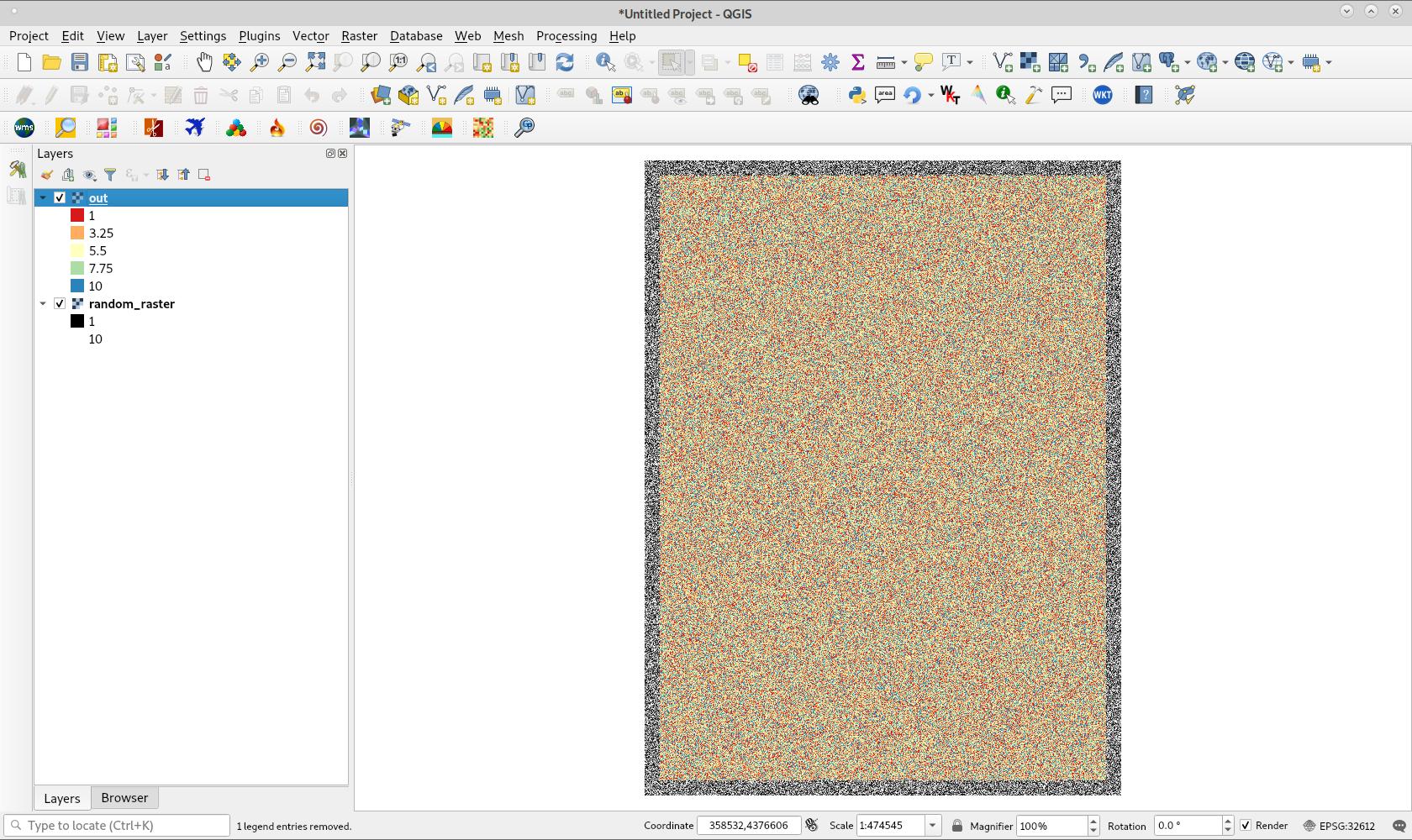The image size is (1412, 840).
Task: Click the orange swatch for 3.25
Action: click(x=77, y=234)
